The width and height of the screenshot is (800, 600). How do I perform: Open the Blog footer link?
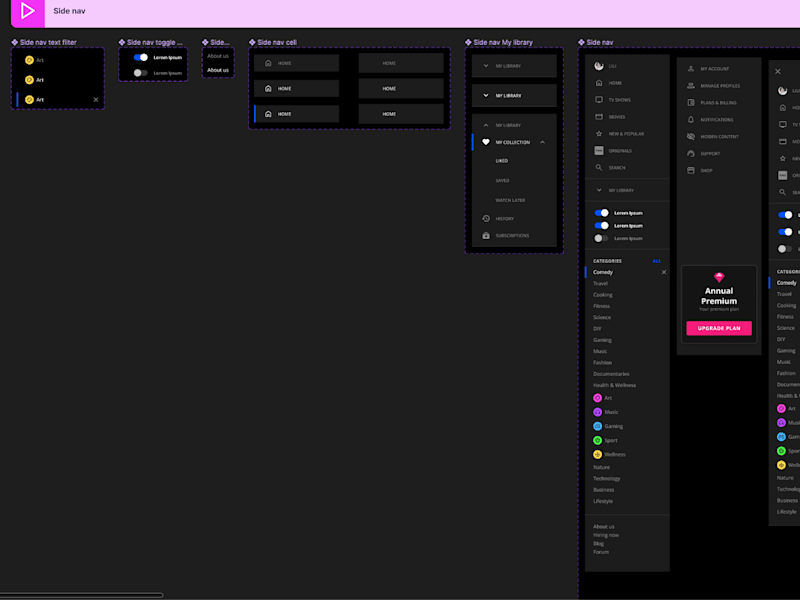pyautogui.click(x=598, y=543)
